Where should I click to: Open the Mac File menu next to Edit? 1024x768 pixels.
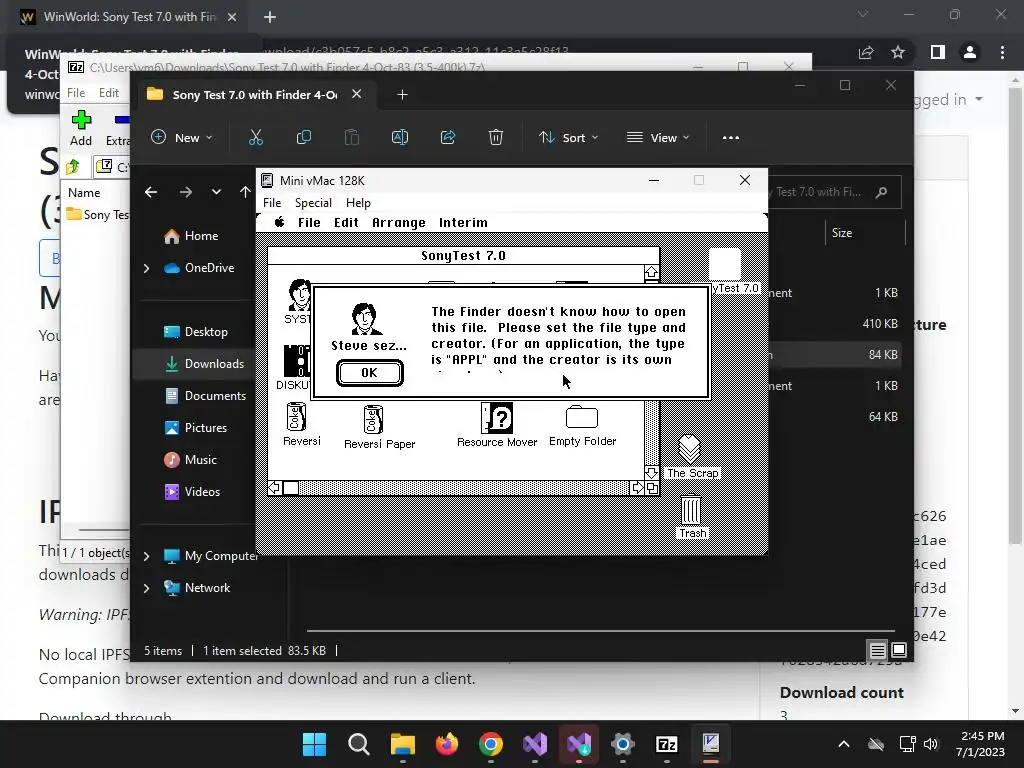[309, 223]
